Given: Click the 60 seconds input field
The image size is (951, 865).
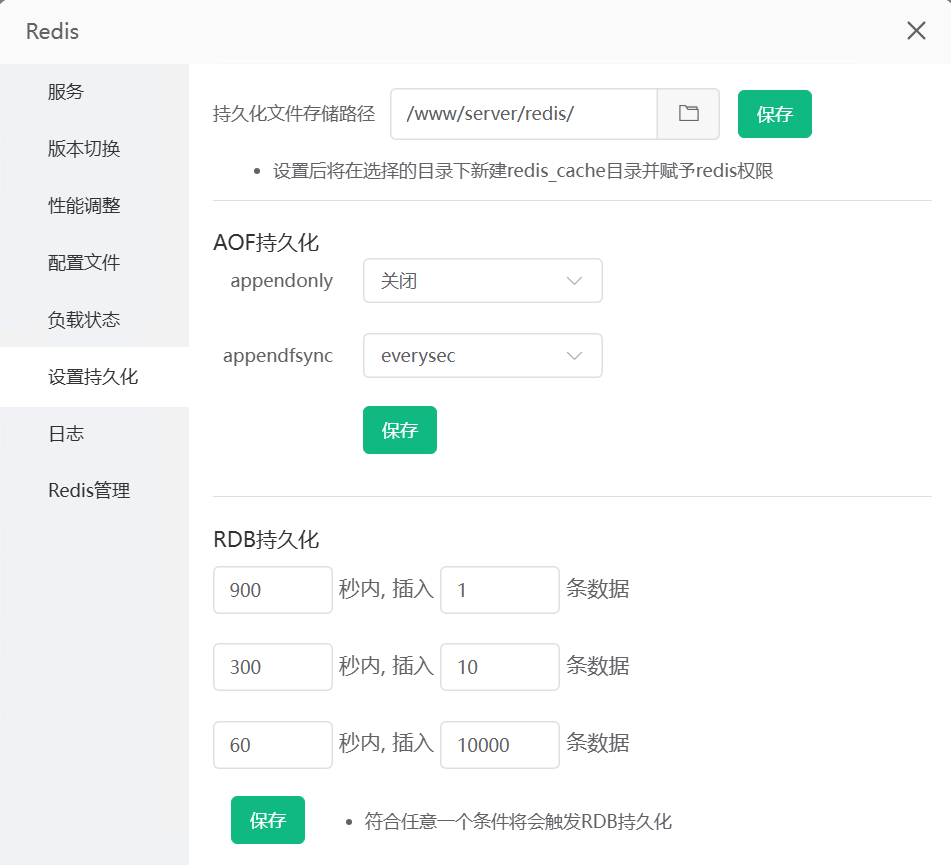Looking at the screenshot, I should [x=273, y=745].
